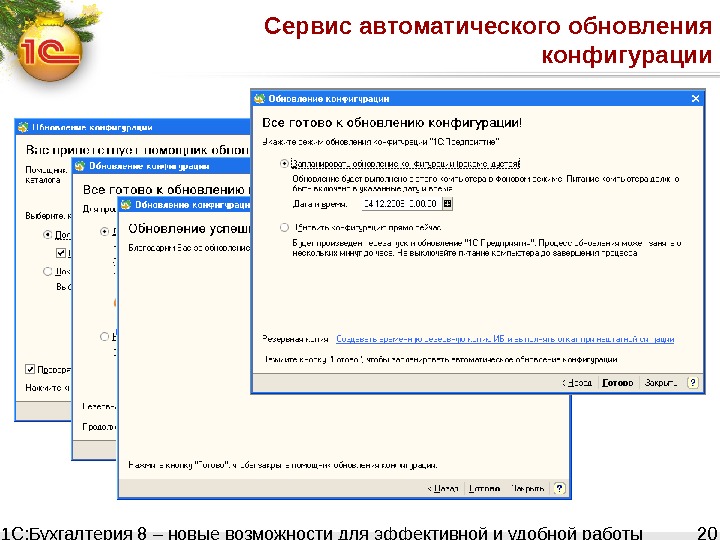The width and height of the screenshot is (720, 540).
Task: Click title icon of the back-most welcome dialog
Action: click(23, 127)
